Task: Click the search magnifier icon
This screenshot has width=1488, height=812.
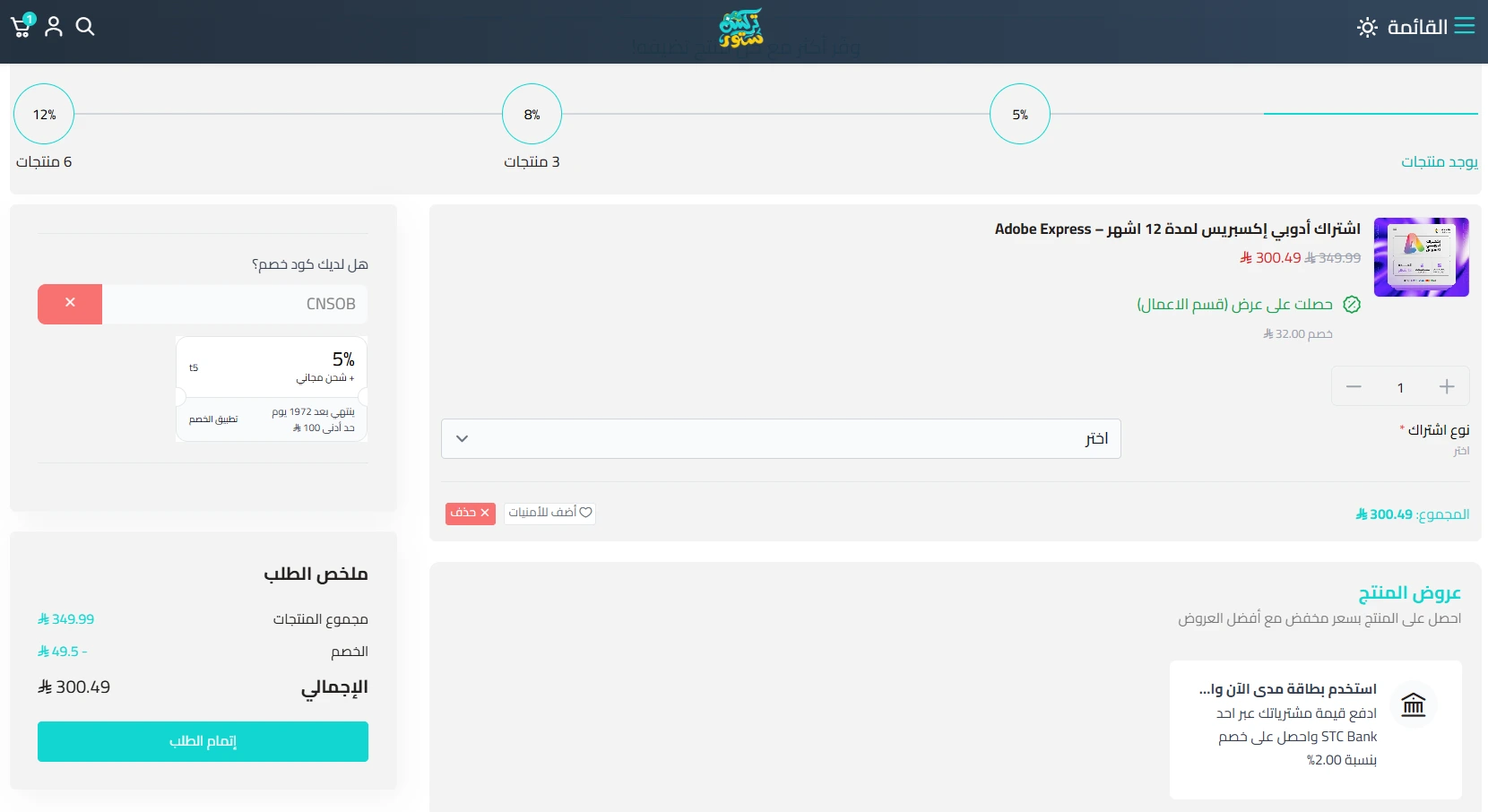Action: 85,26
